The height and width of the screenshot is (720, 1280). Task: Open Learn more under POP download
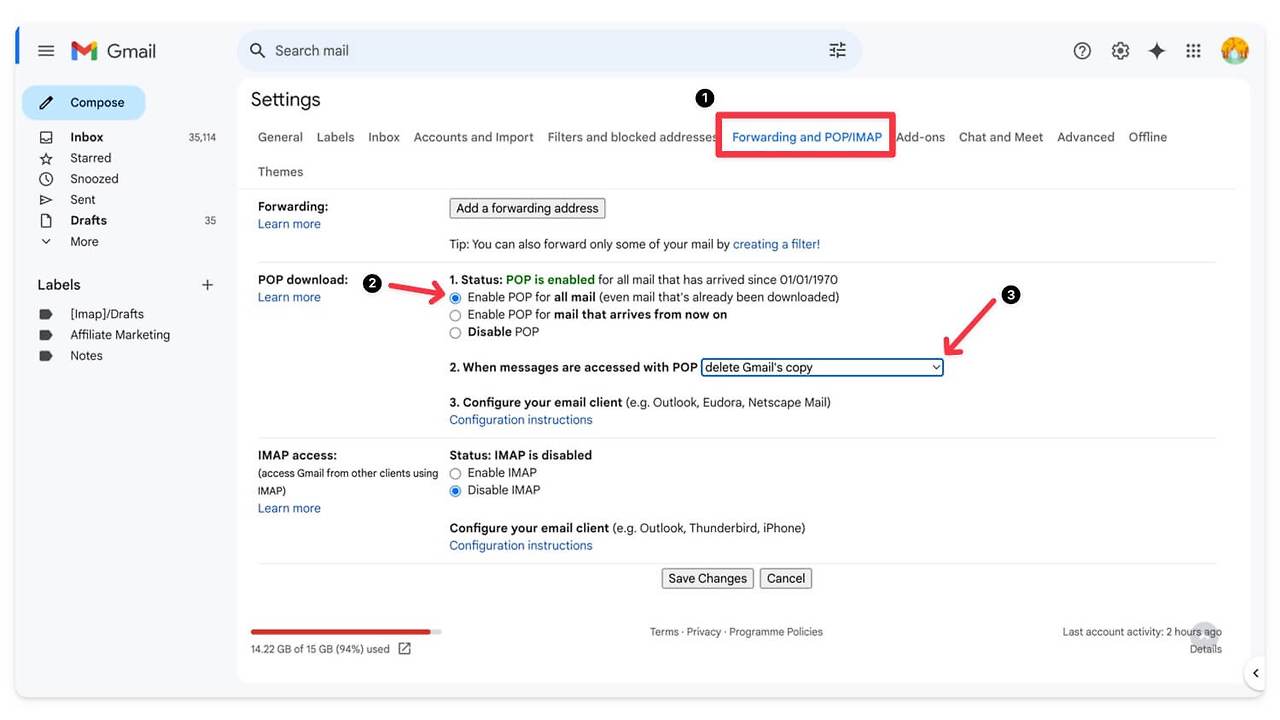click(x=289, y=297)
